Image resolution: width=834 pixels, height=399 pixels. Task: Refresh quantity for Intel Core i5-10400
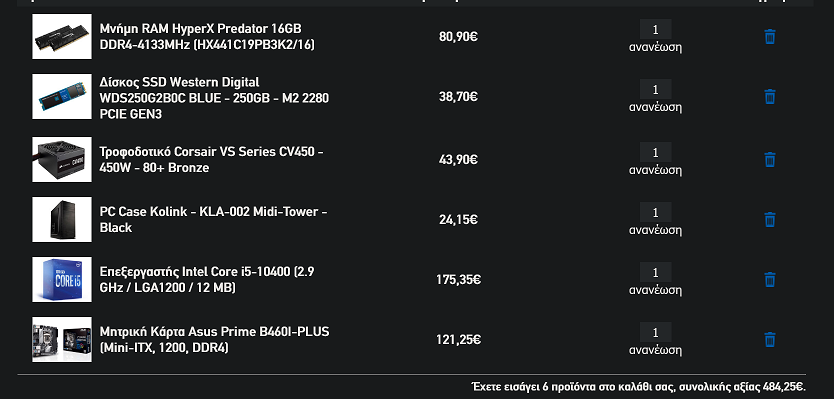tap(655, 290)
